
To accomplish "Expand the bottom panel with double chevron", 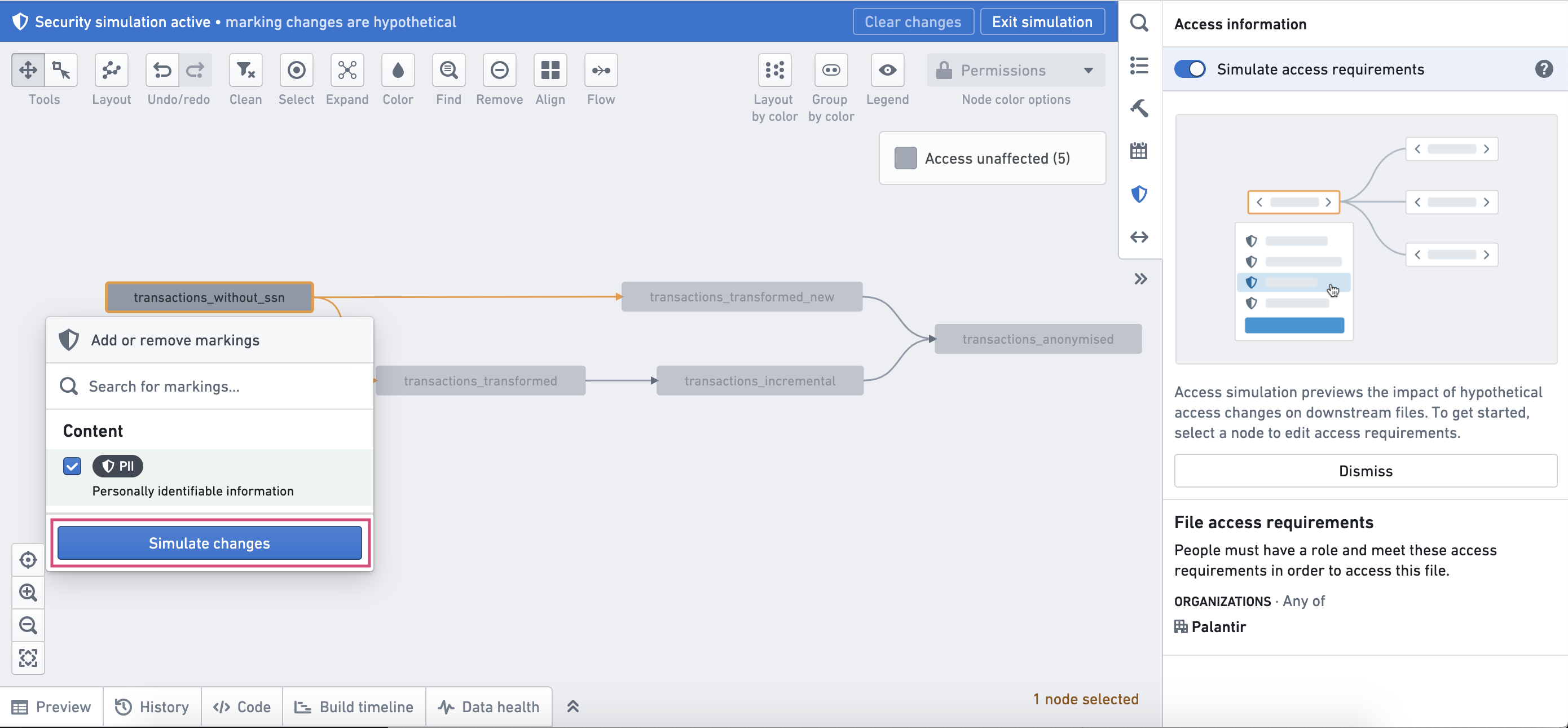I will click(x=573, y=707).
